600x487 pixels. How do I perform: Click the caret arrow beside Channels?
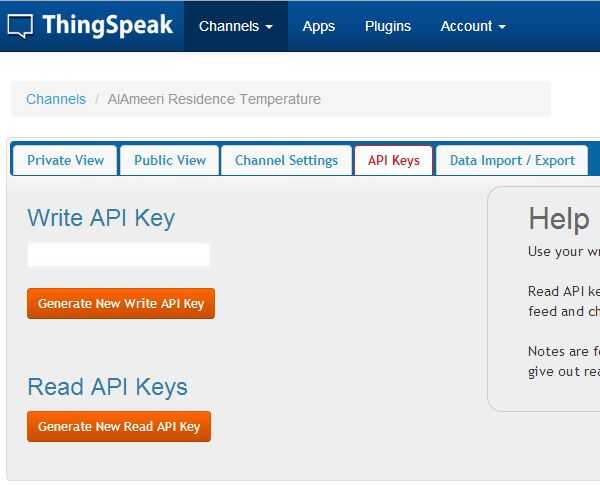pyautogui.click(x=269, y=27)
